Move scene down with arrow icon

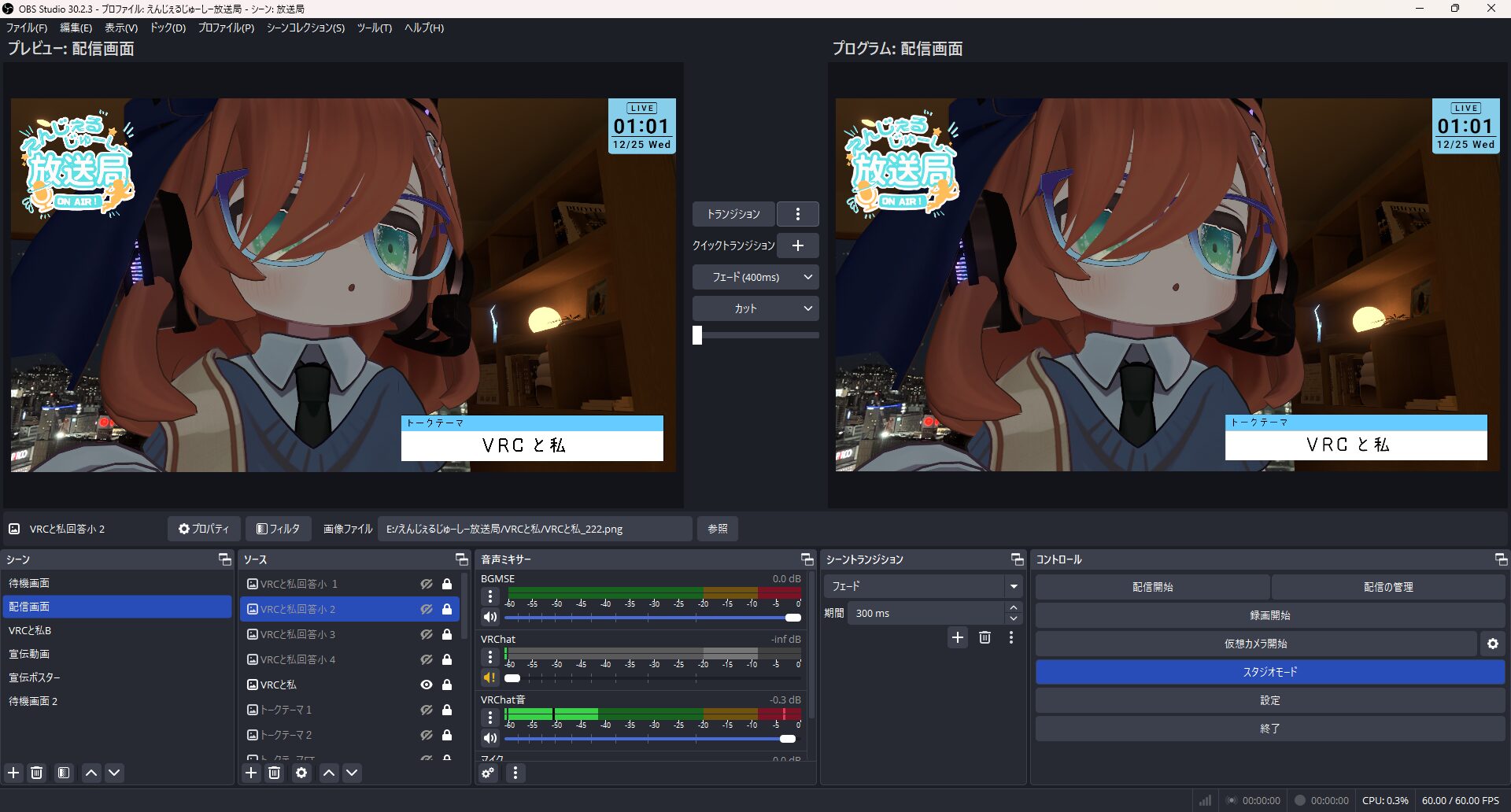tap(114, 773)
